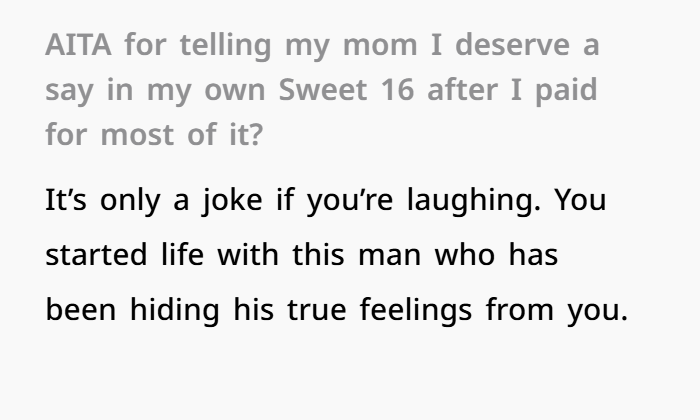700x420 pixels.
Task: Click the word "deserve" in the title
Action: [512, 45]
